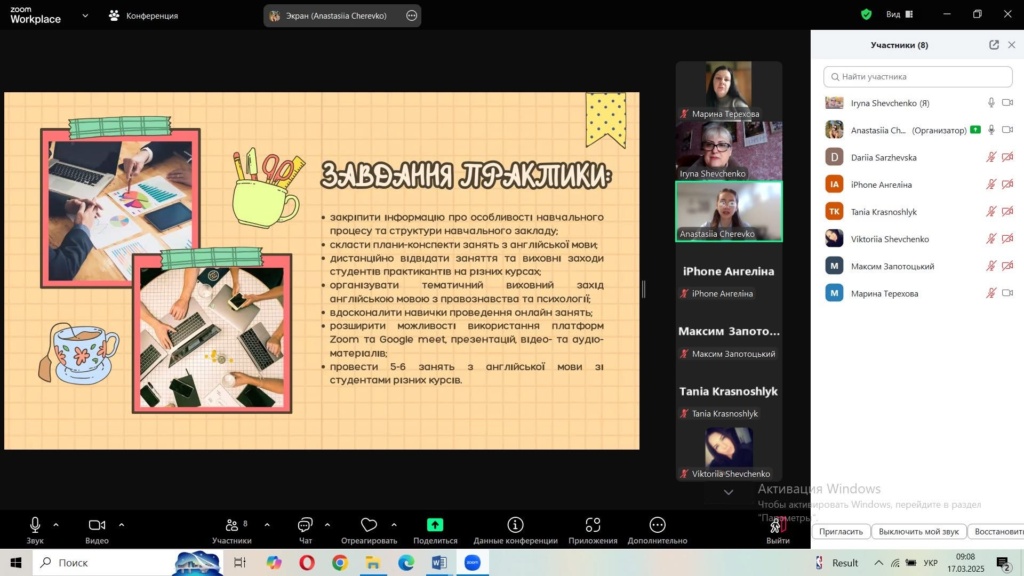Toggle muted mic icon for Dariia Sarzhevska

[991, 157]
